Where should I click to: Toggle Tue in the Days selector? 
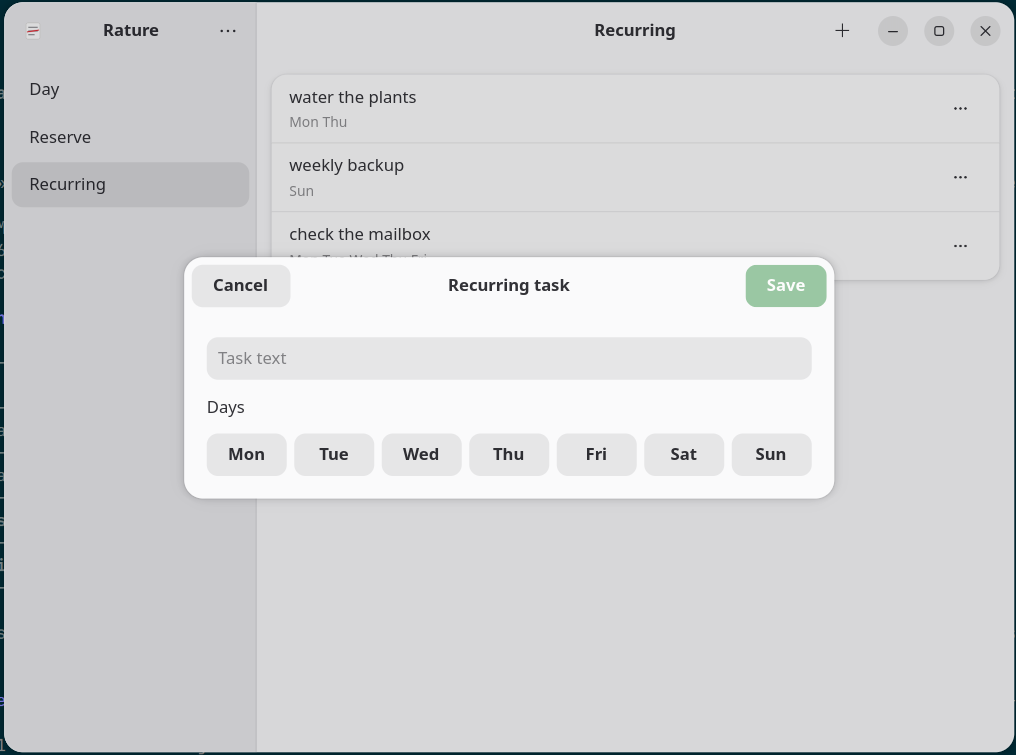pyautogui.click(x=334, y=454)
